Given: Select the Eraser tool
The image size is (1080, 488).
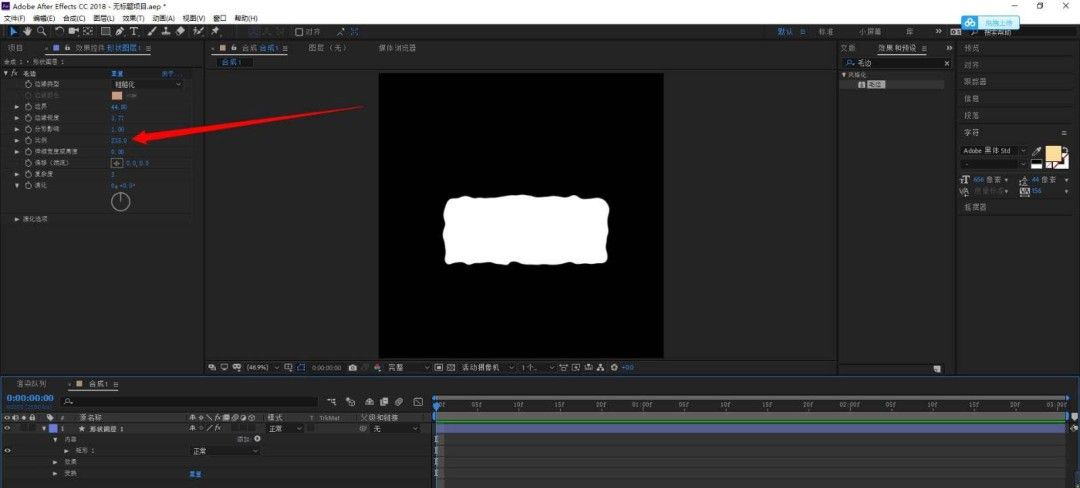Looking at the screenshot, I should click(179, 32).
